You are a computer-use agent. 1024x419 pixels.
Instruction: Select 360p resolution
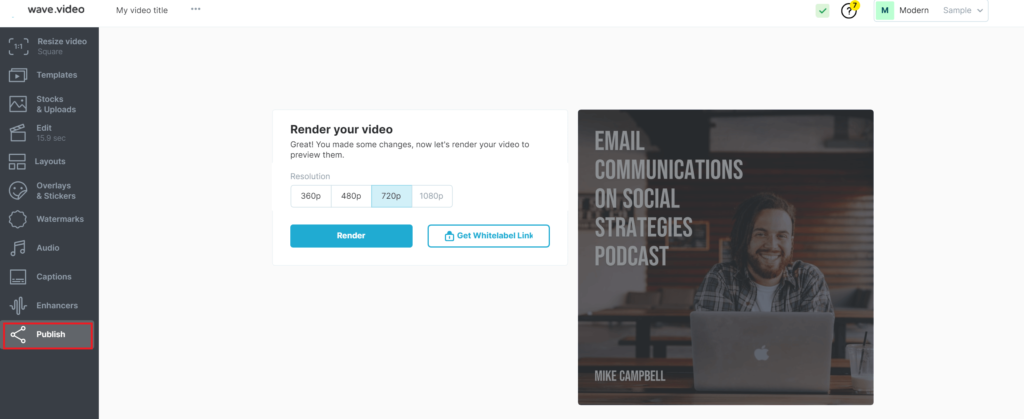tap(311, 196)
